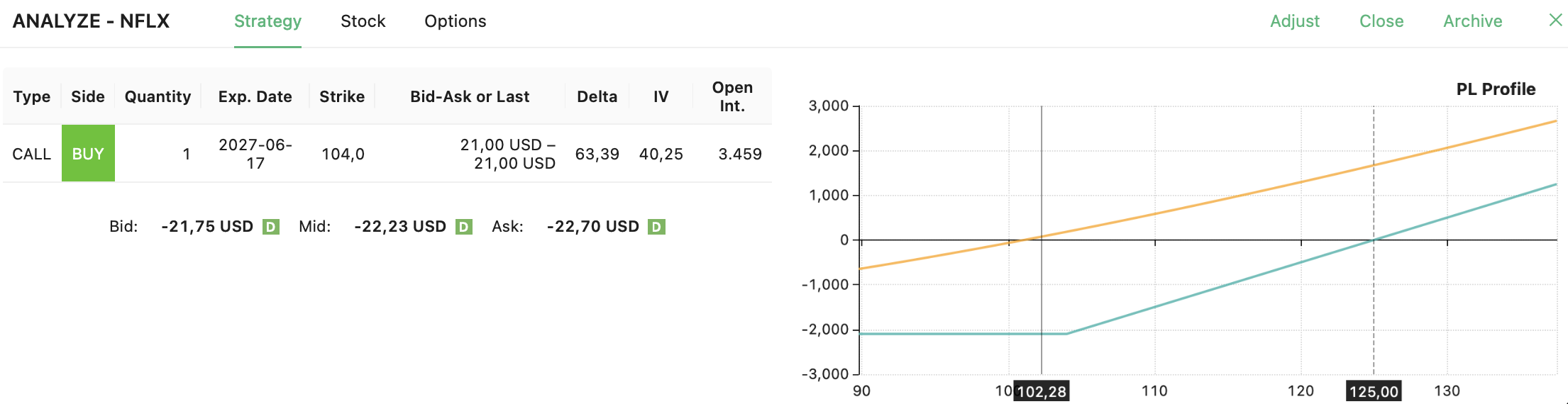Close the Analyze NFLX panel with X
Viewport: 1568px width, 404px height.
(1555, 21)
